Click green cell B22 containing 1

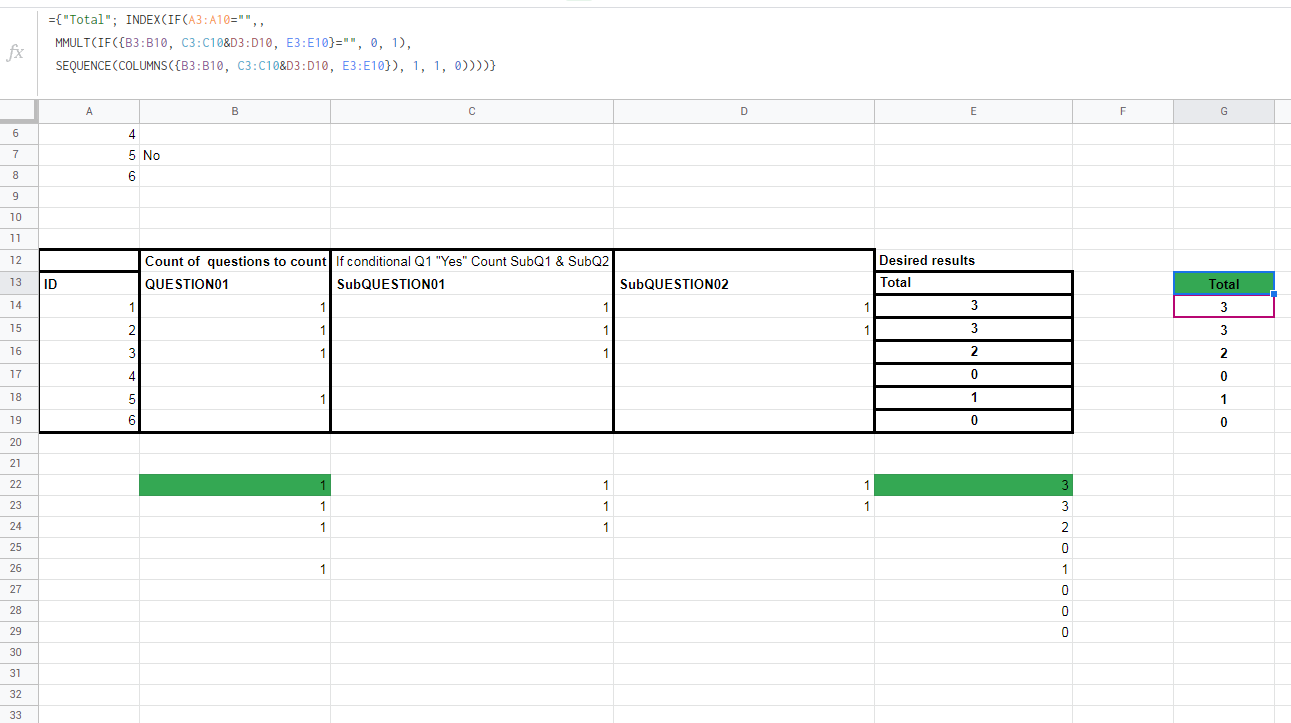tap(235, 485)
